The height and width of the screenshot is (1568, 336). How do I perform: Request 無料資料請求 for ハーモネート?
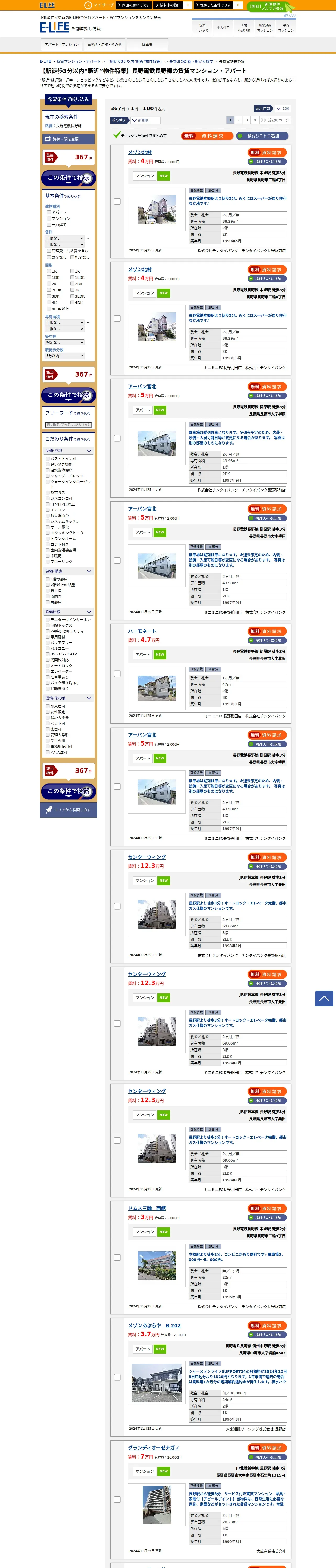click(267, 631)
